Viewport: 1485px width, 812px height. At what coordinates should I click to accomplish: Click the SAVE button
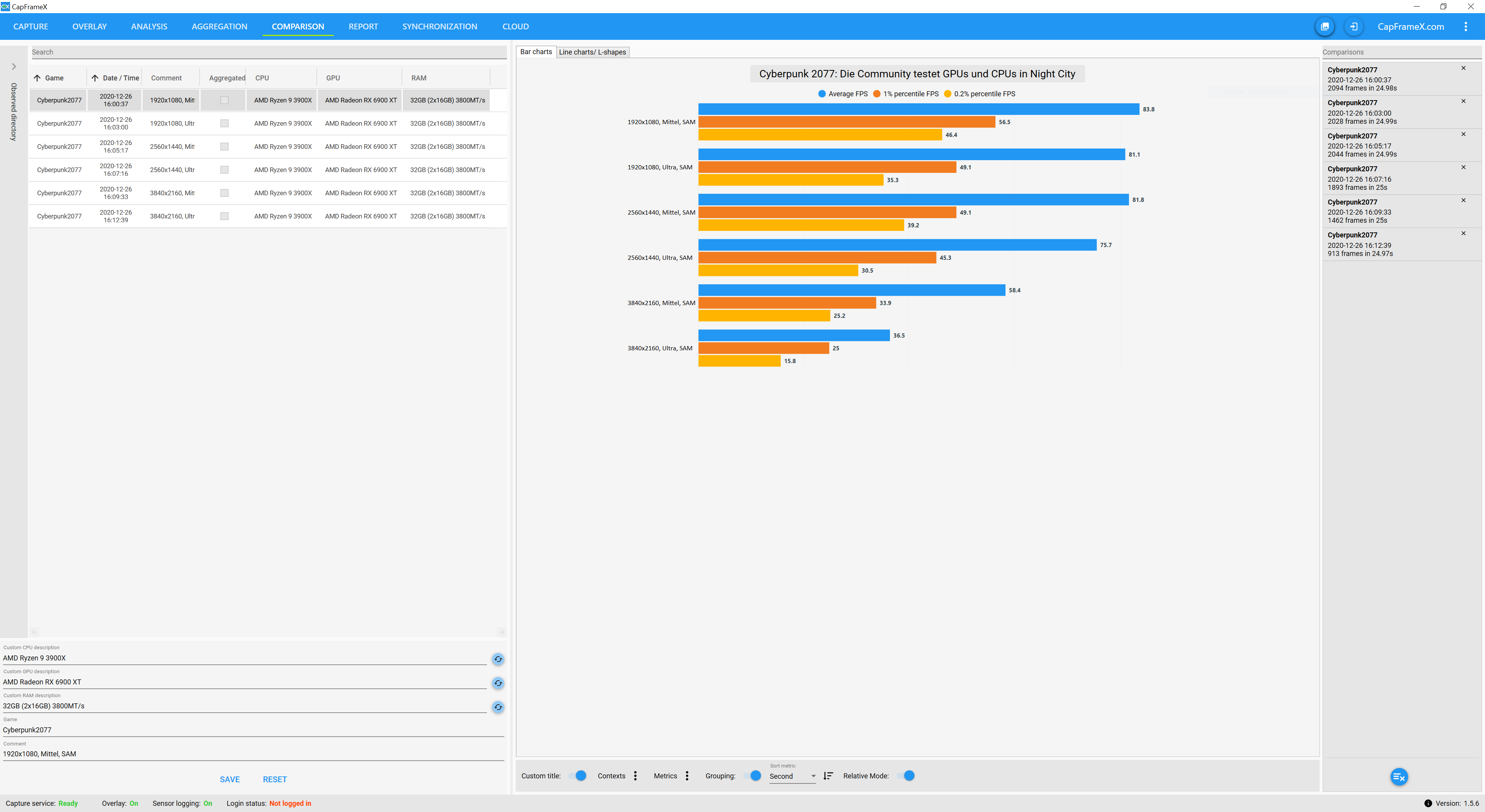(229, 779)
